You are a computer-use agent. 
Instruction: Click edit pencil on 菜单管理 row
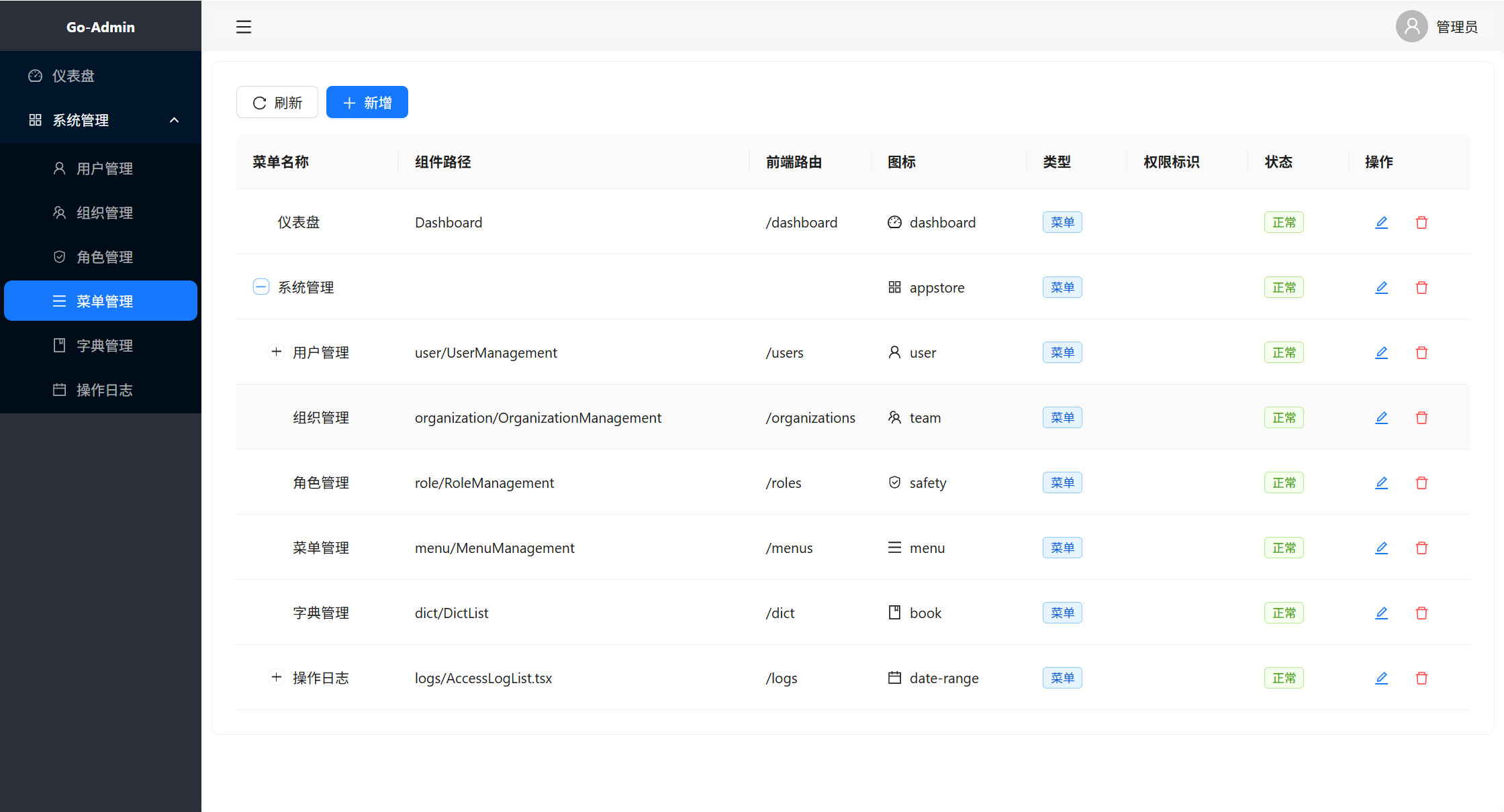click(x=1381, y=548)
